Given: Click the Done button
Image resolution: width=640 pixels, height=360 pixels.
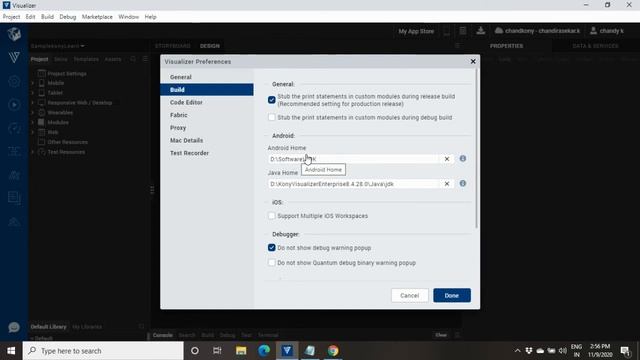Looking at the screenshot, I should click(452, 295).
